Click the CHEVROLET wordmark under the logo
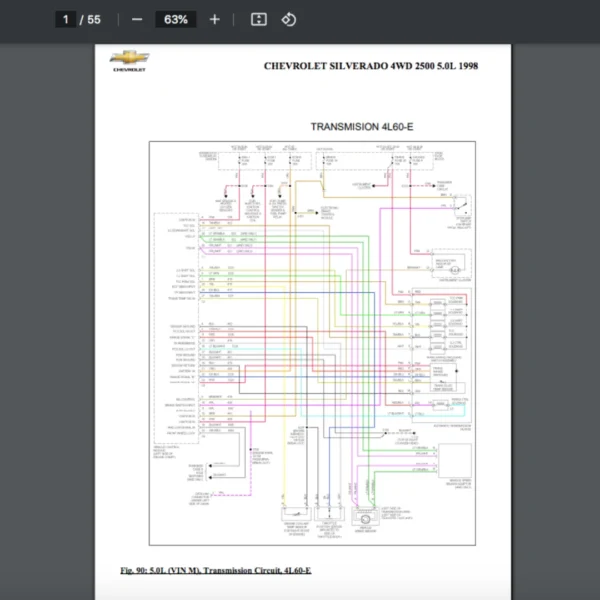600x600 pixels. tap(128, 71)
